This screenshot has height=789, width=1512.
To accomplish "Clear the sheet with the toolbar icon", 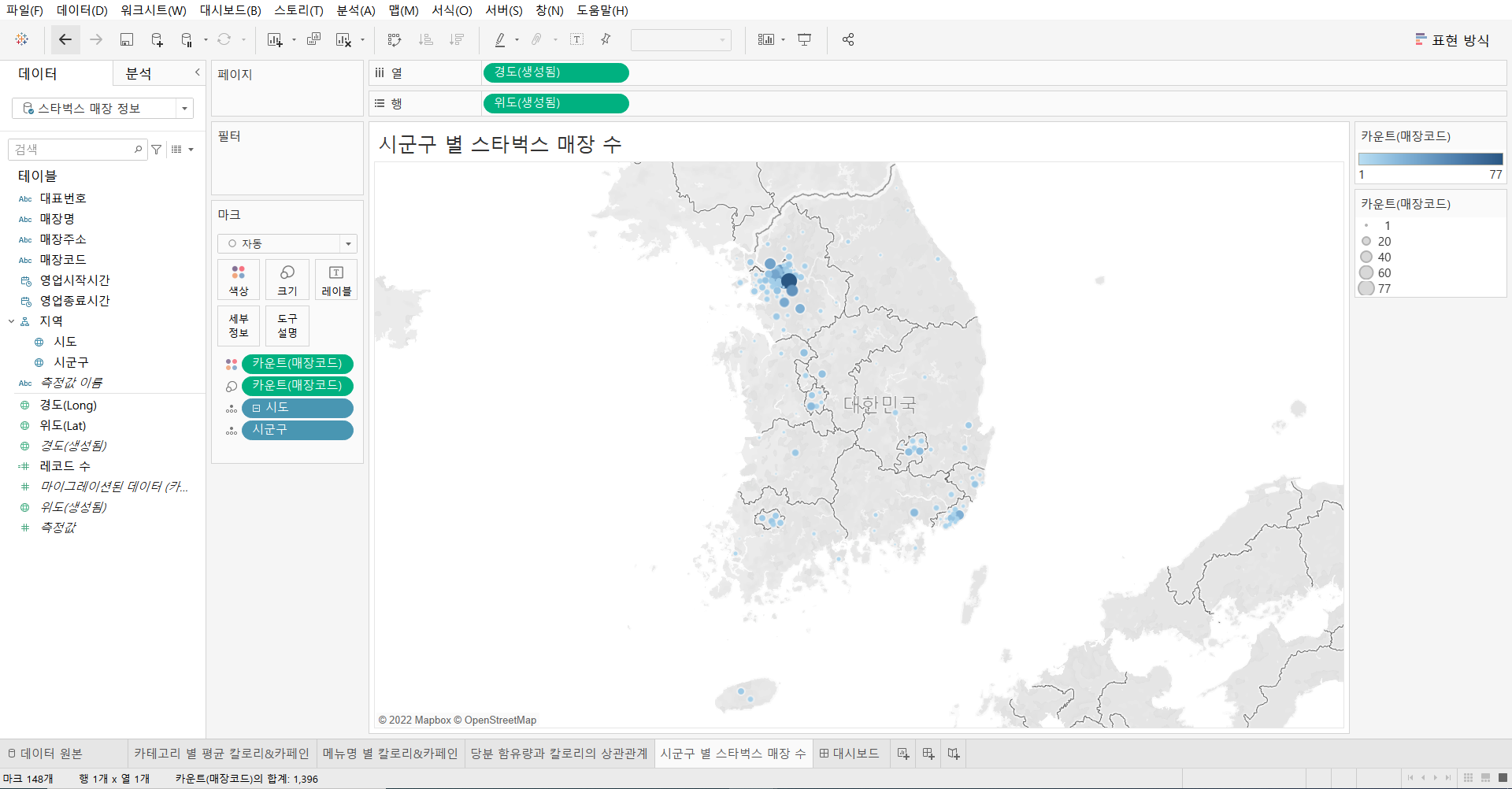I will pyautogui.click(x=343, y=39).
